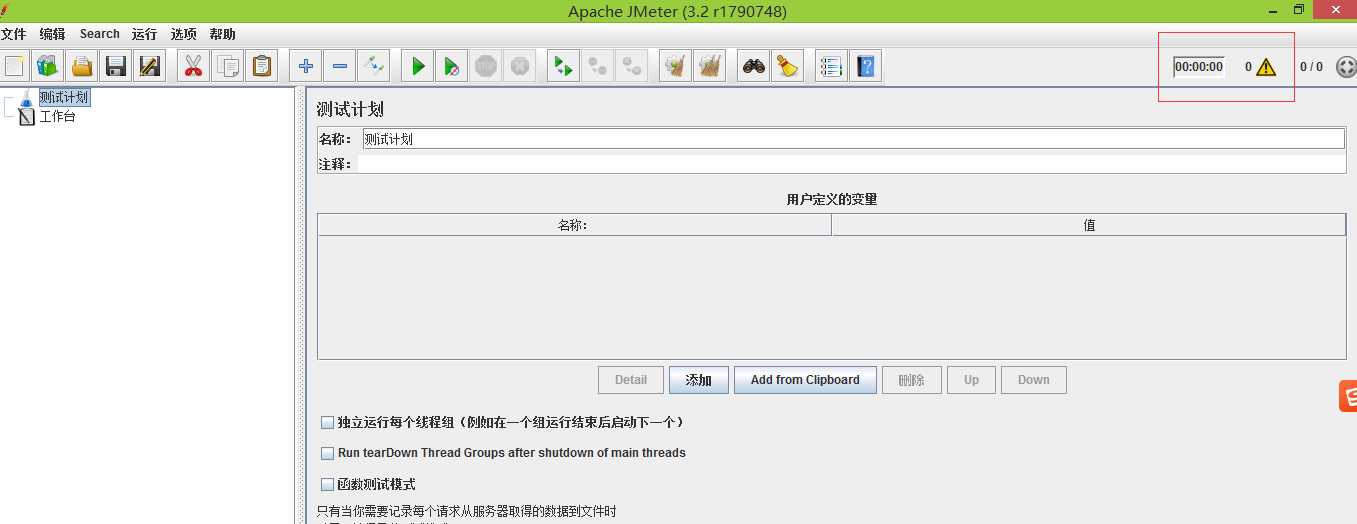Click the 值 column header in variables table
Screen dimensions: 1357x524
tap(1089, 225)
